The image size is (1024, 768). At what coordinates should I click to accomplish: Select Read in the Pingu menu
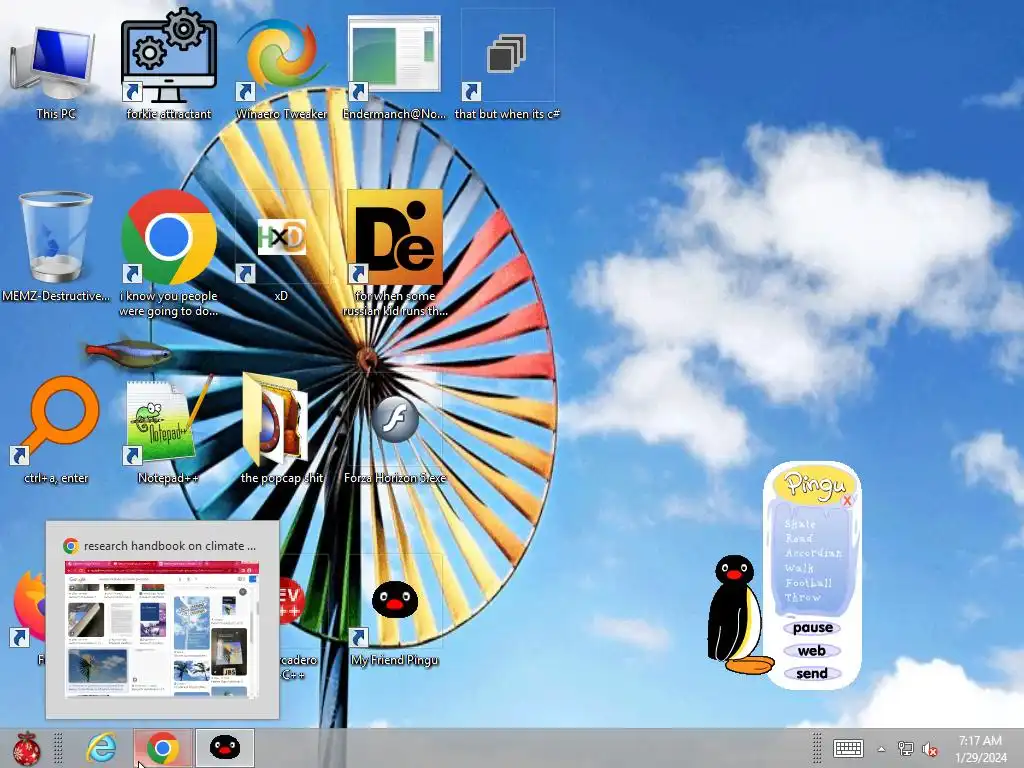(x=799, y=539)
